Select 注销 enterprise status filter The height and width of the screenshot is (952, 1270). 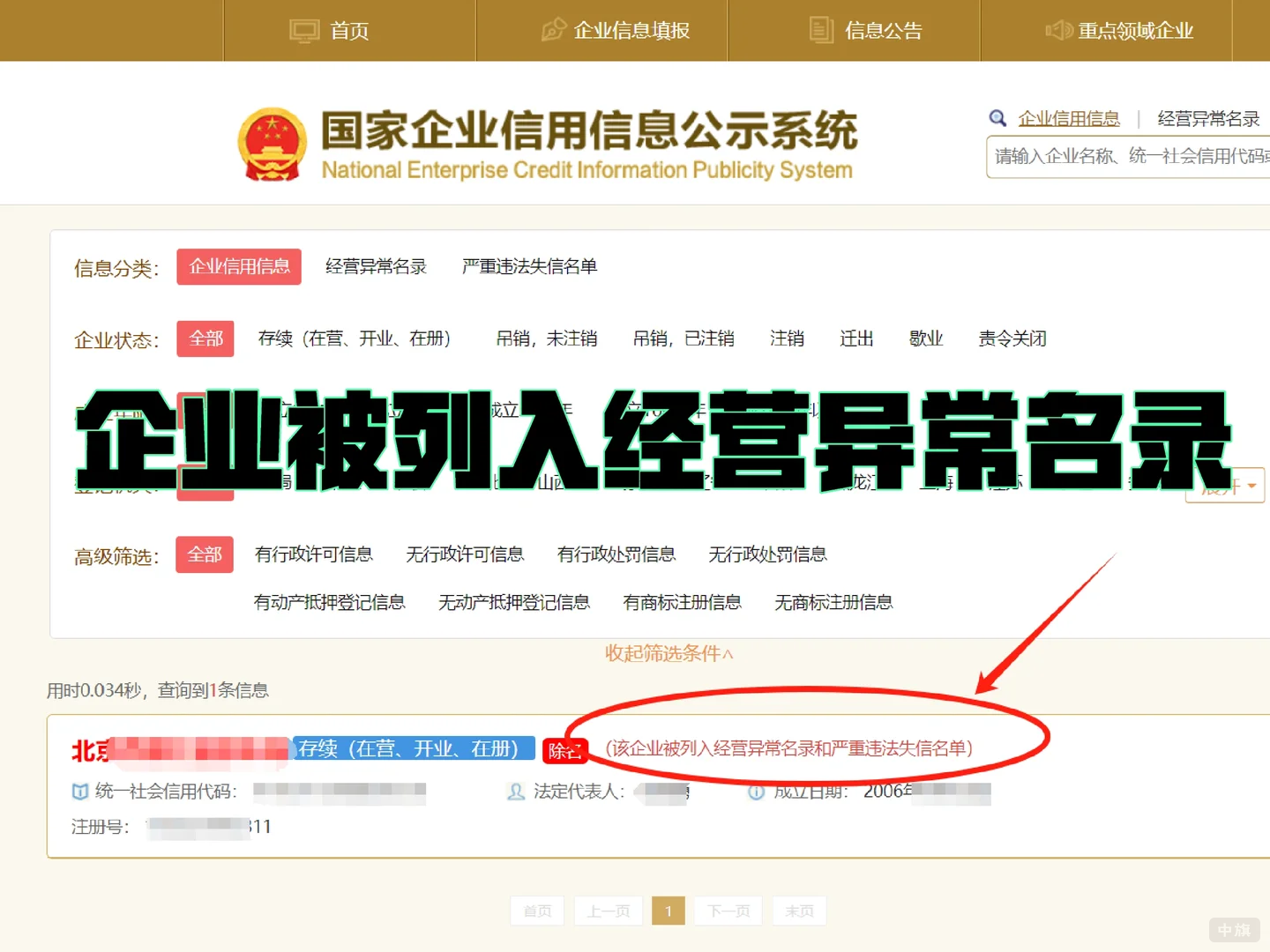tap(788, 338)
